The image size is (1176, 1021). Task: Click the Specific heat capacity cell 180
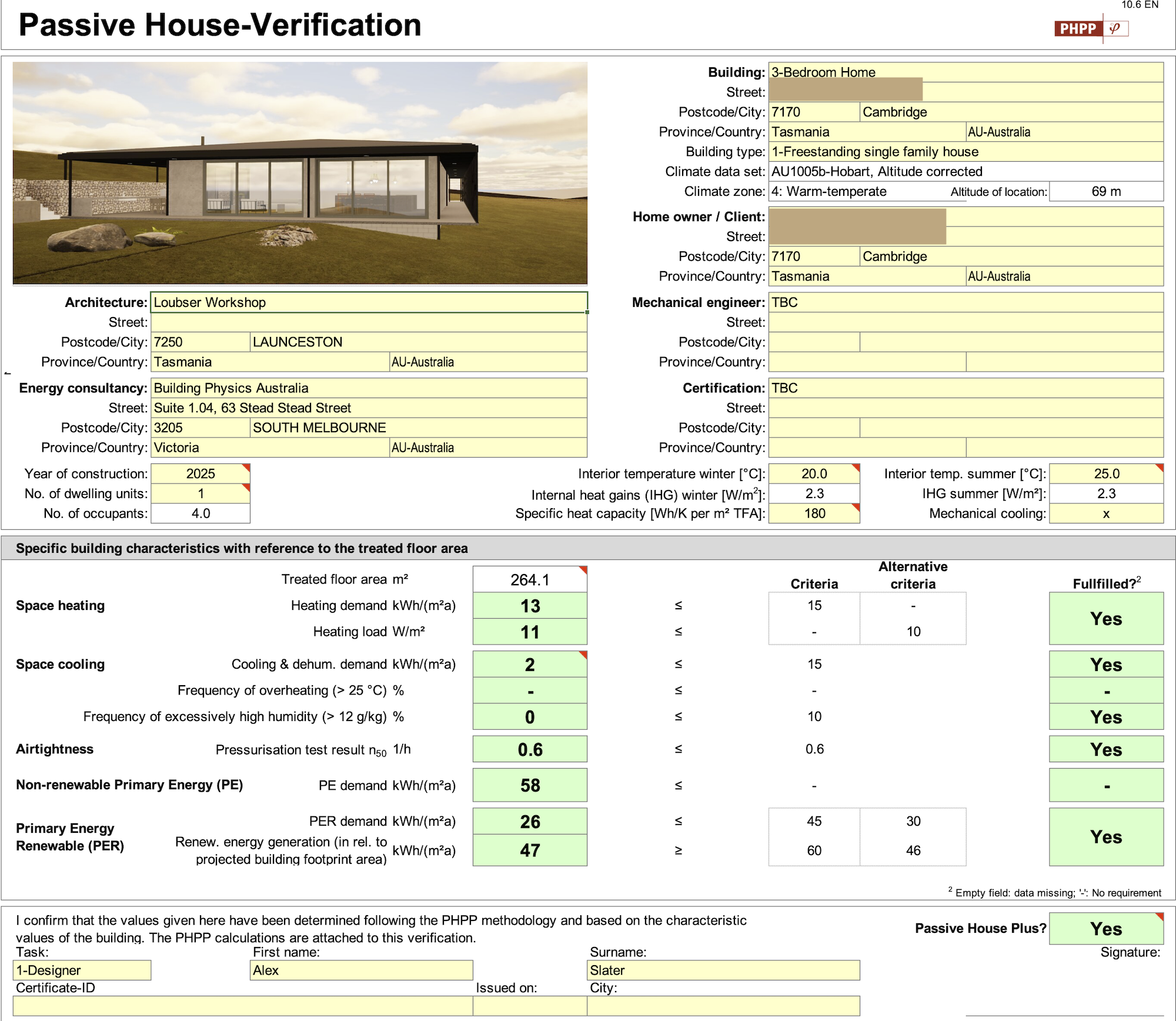click(814, 513)
